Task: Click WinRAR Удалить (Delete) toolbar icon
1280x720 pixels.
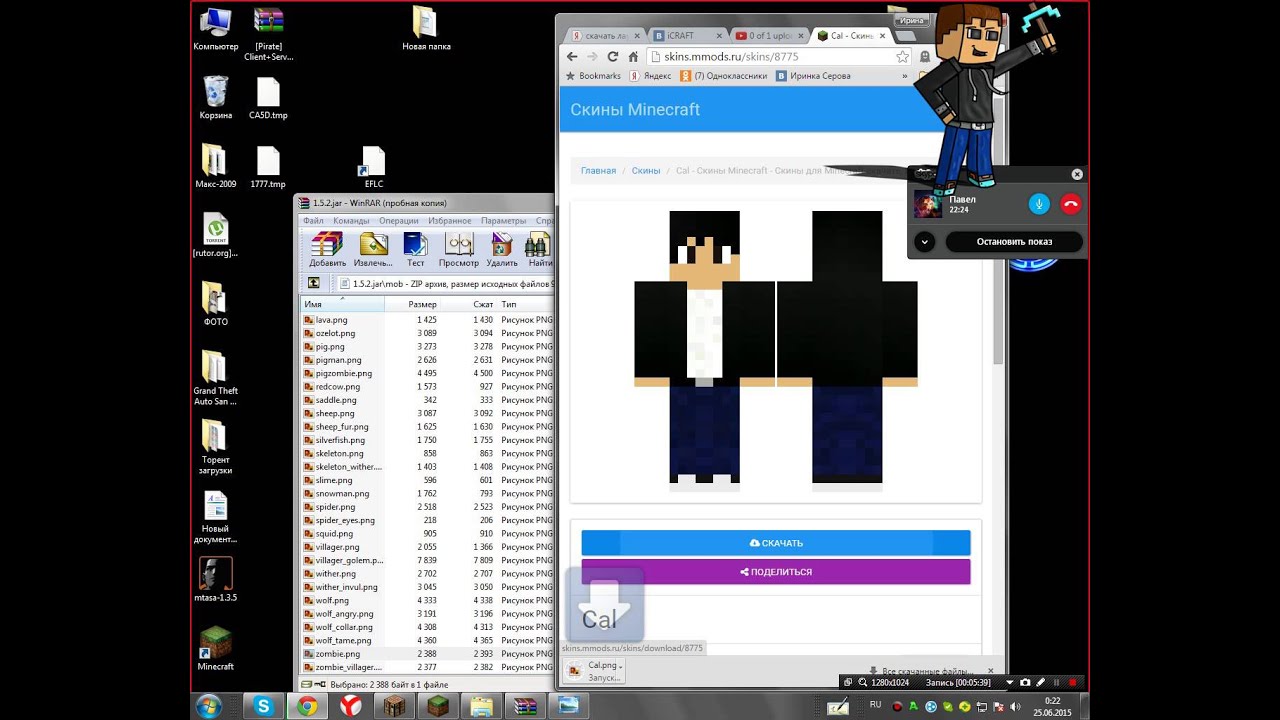Action: (x=502, y=249)
